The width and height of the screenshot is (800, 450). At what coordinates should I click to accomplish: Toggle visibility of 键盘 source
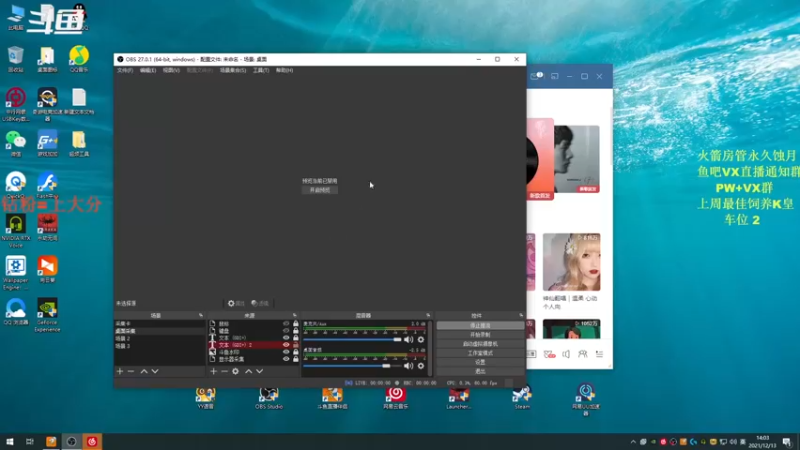pyautogui.click(x=286, y=331)
